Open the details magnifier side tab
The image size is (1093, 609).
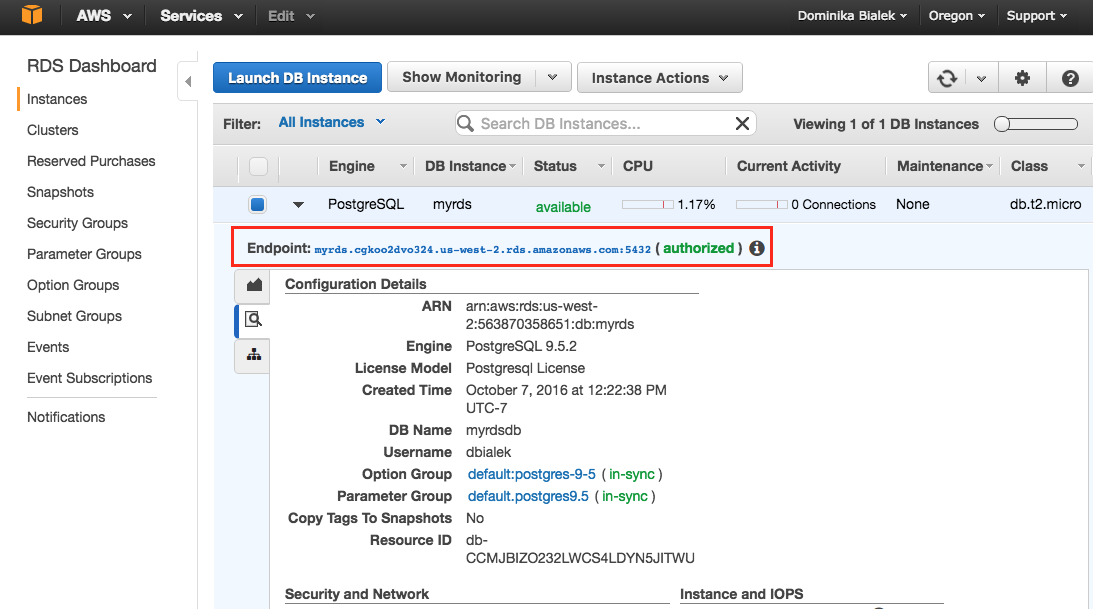(254, 320)
